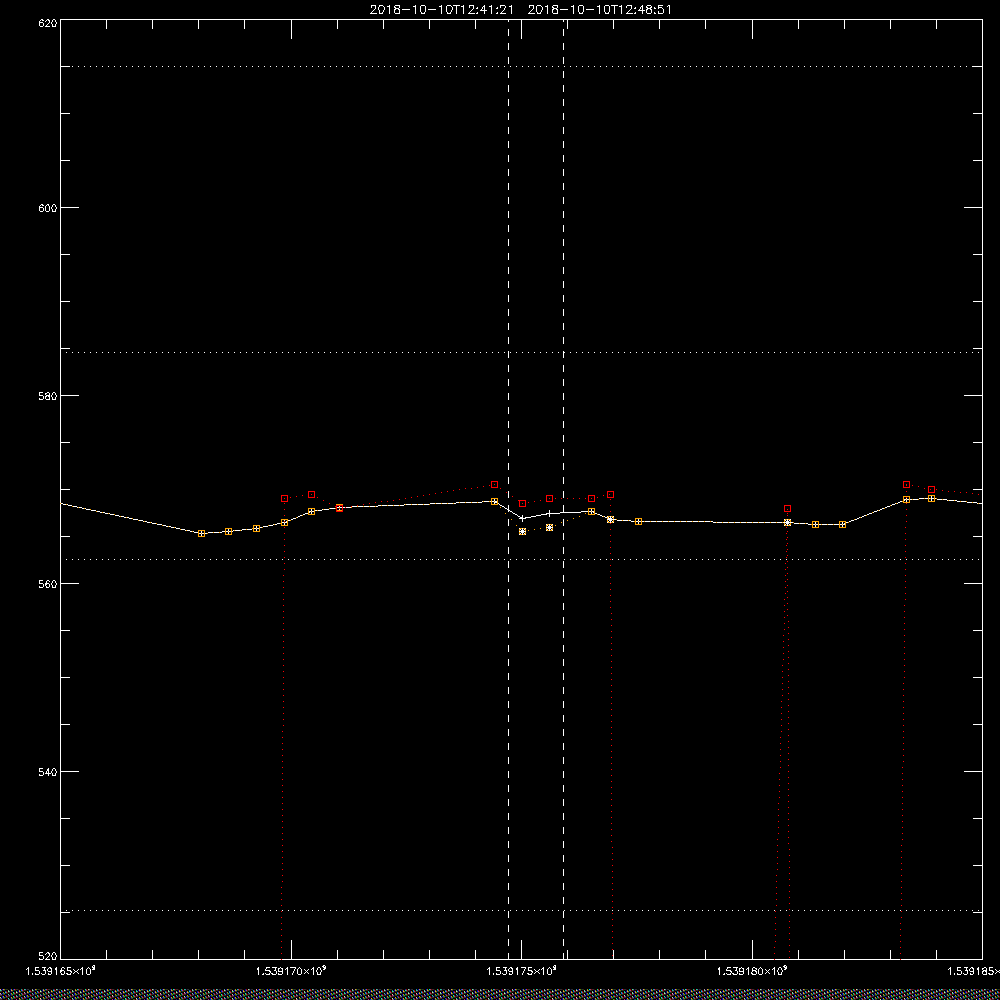Click the 2018-10-10T12:41:21 start timestamp
Image resolution: width=1000 pixels, height=1000 pixels.
pyautogui.click(x=441, y=10)
